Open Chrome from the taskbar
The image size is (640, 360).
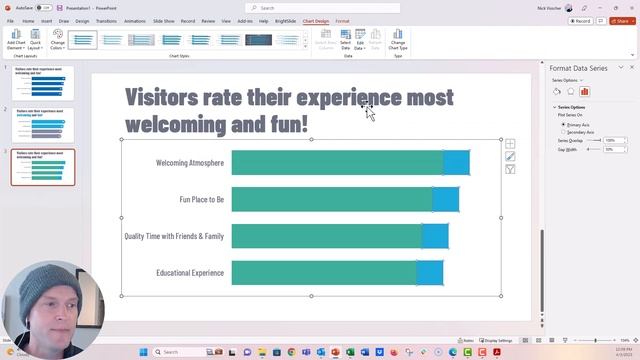click(x=291, y=352)
